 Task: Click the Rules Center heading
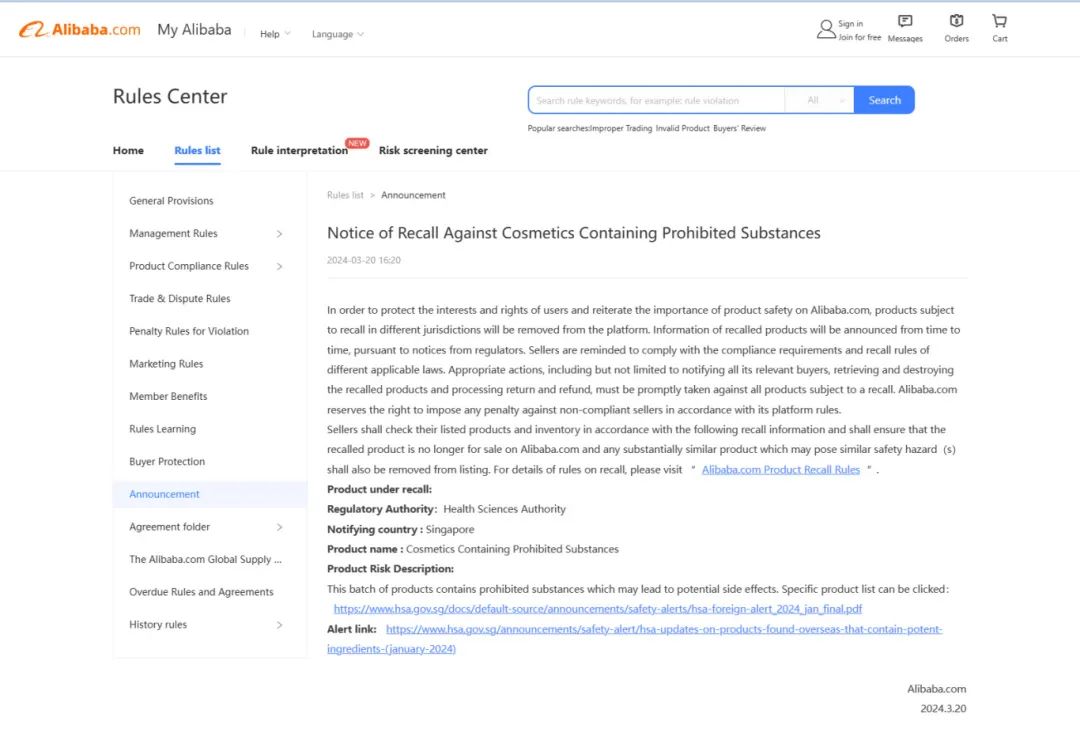coord(170,96)
